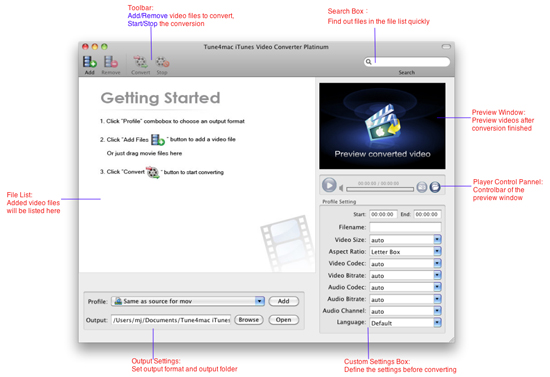
Task: Click the rightmost player control button
Action: point(435,187)
